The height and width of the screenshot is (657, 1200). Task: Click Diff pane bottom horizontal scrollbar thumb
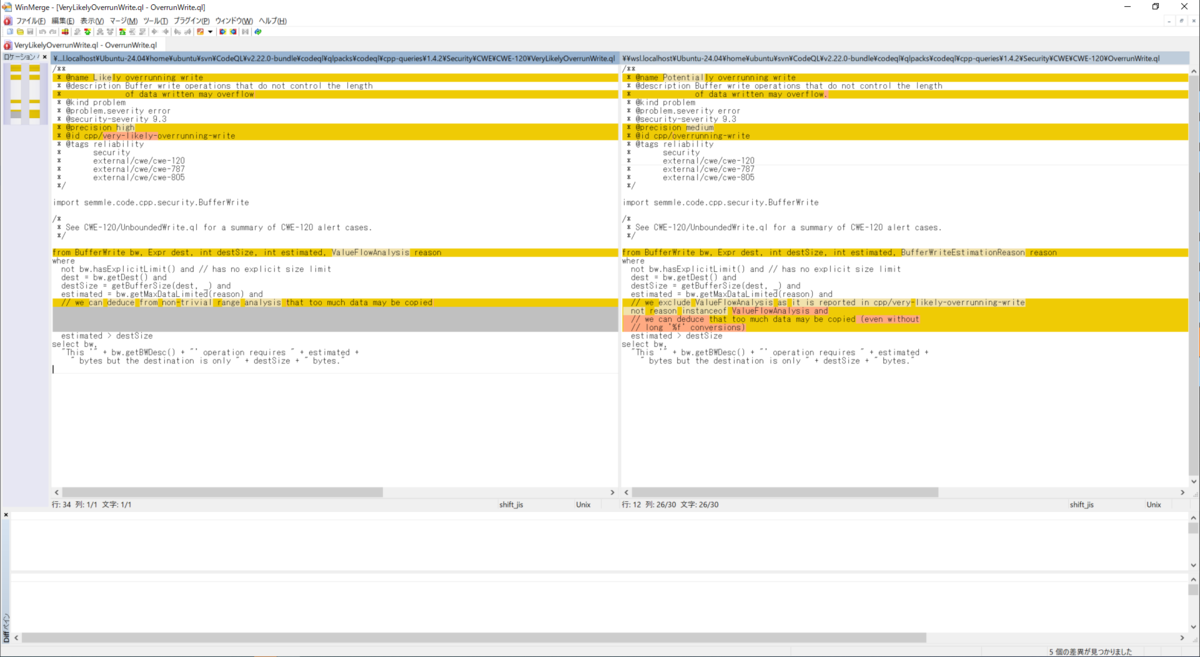(473, 637)
